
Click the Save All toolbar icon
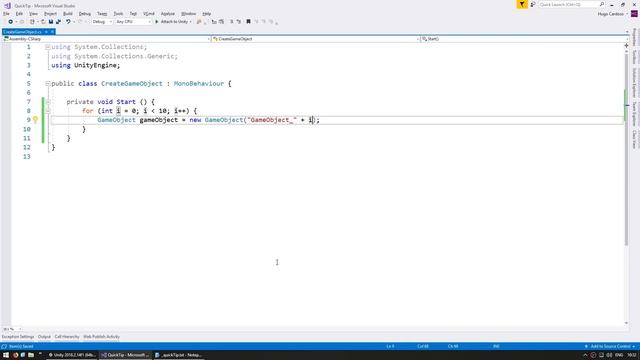pyautogui.click(x=58, y=22)
